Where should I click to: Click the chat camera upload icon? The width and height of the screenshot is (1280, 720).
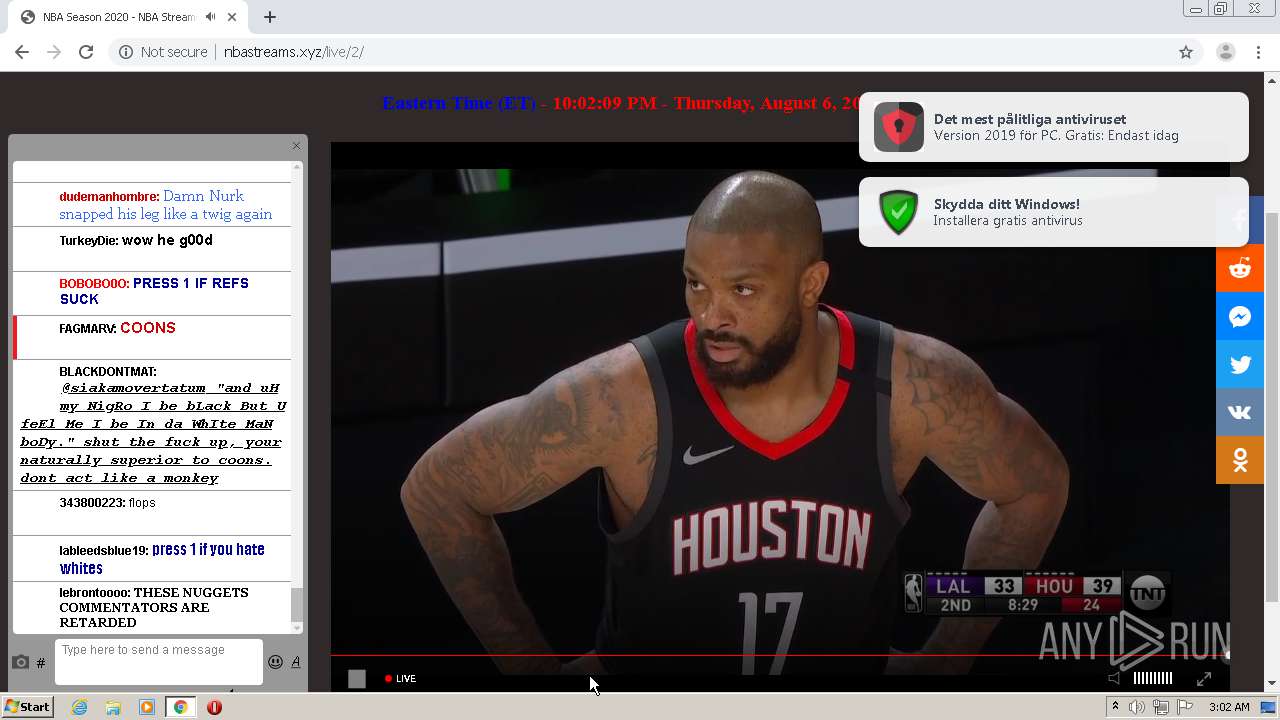tap(20, 662)
